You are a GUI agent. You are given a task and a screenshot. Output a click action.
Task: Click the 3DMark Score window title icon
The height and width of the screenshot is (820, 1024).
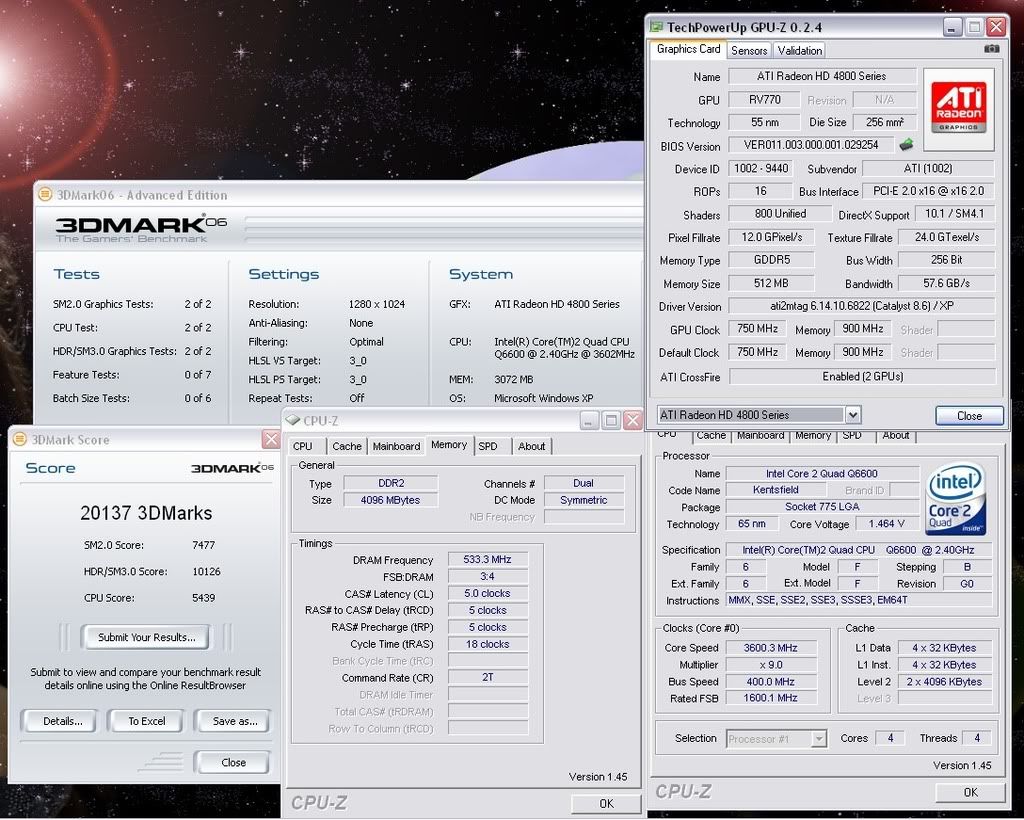tap(20, 439)
